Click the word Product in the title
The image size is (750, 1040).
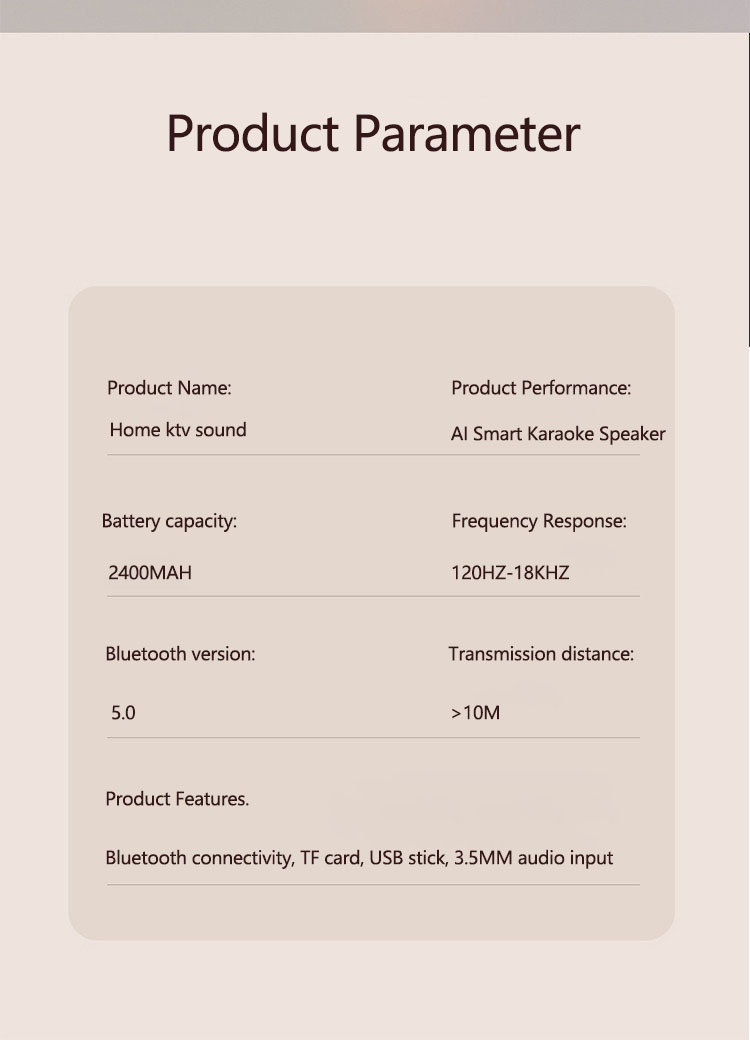pyautogui.click(x=253, y=133)
